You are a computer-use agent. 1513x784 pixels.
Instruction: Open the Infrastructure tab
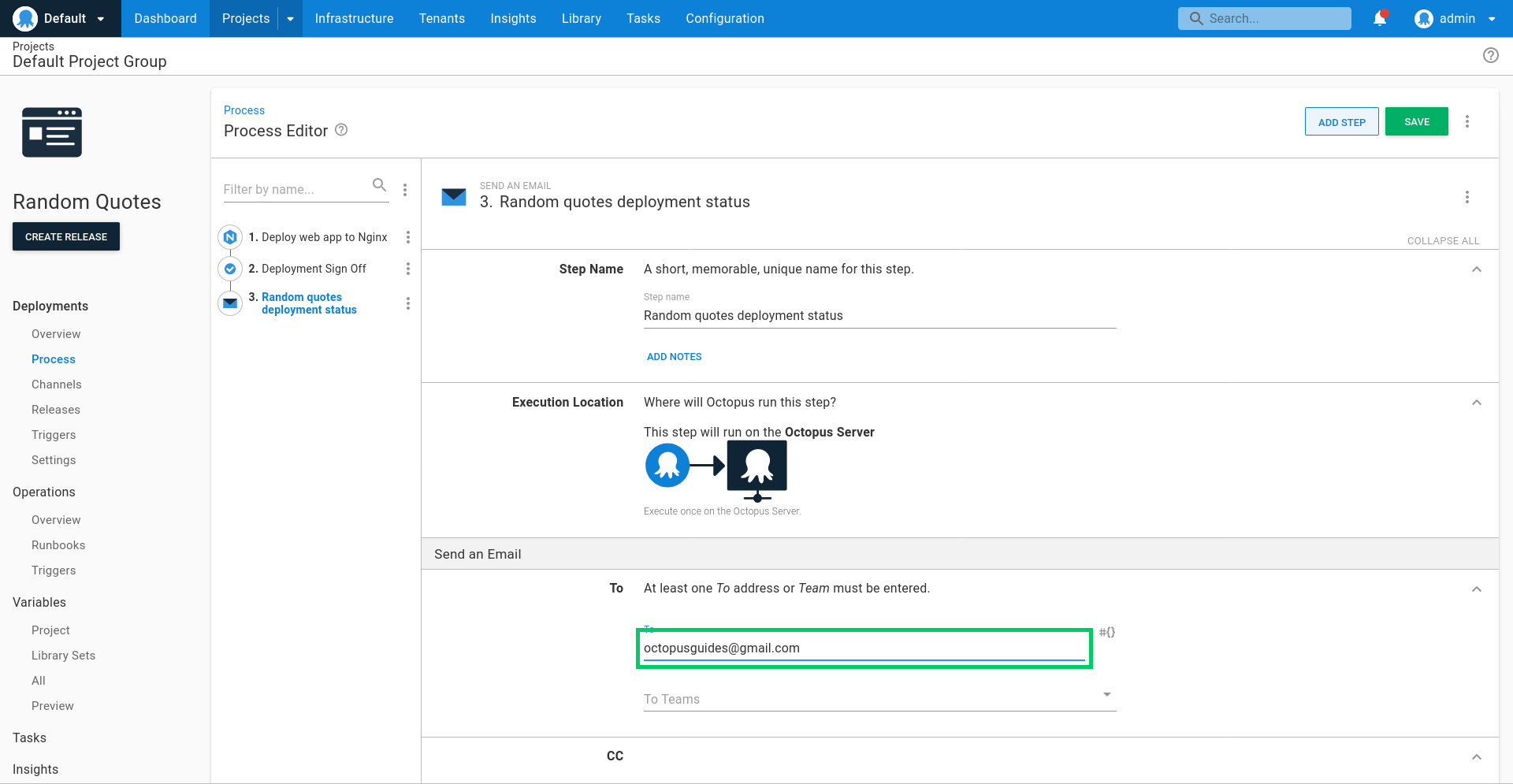click(354, 18)
